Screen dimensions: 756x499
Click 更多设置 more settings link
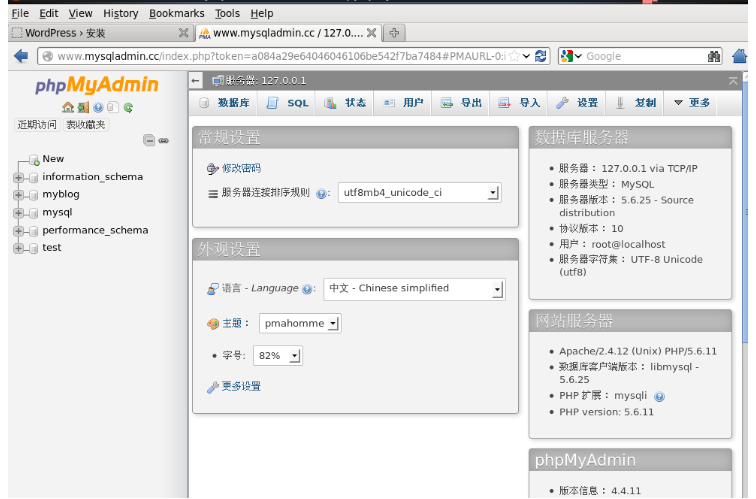241,387
